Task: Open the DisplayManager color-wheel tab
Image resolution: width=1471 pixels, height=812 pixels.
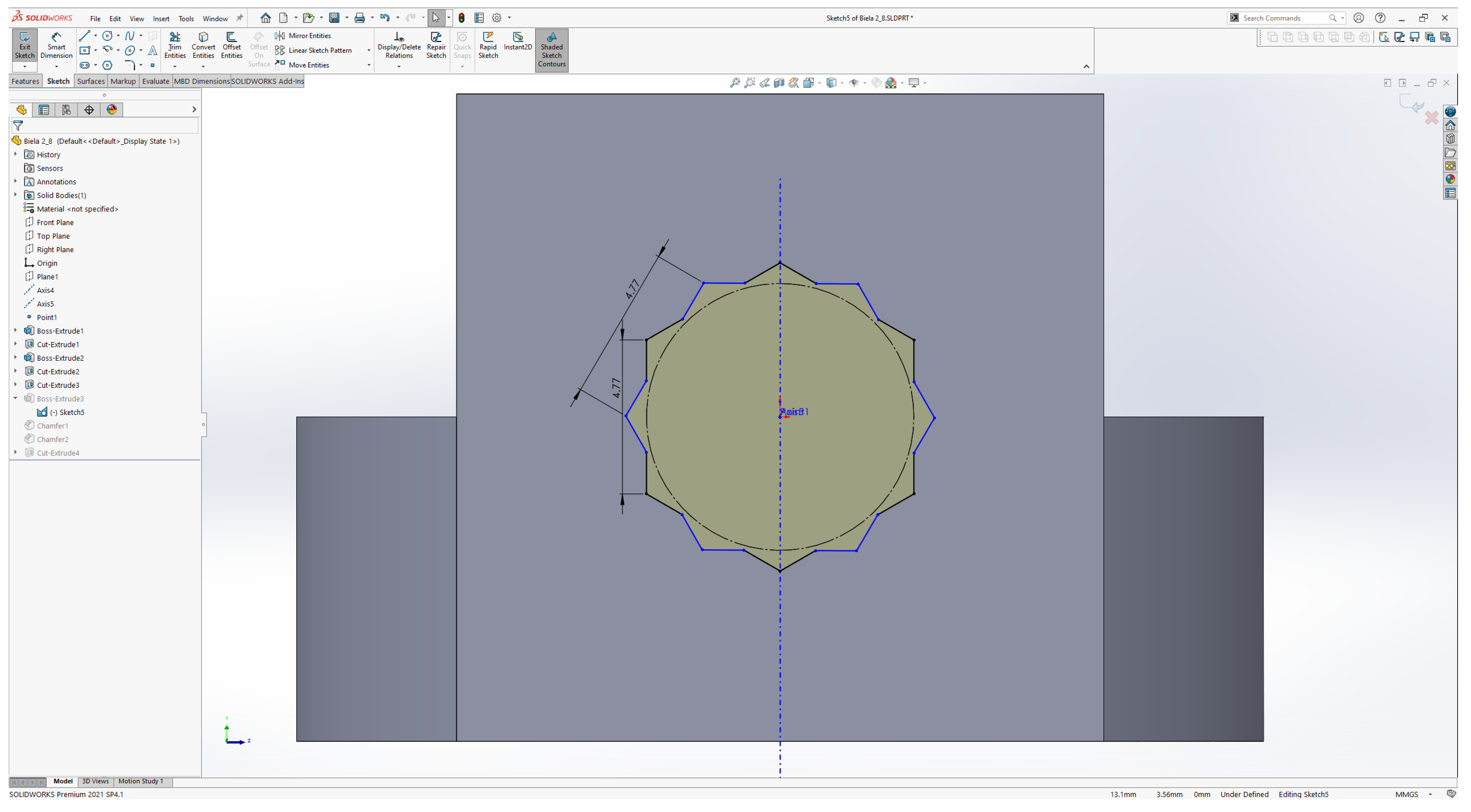Action: (x=112, y=110)
